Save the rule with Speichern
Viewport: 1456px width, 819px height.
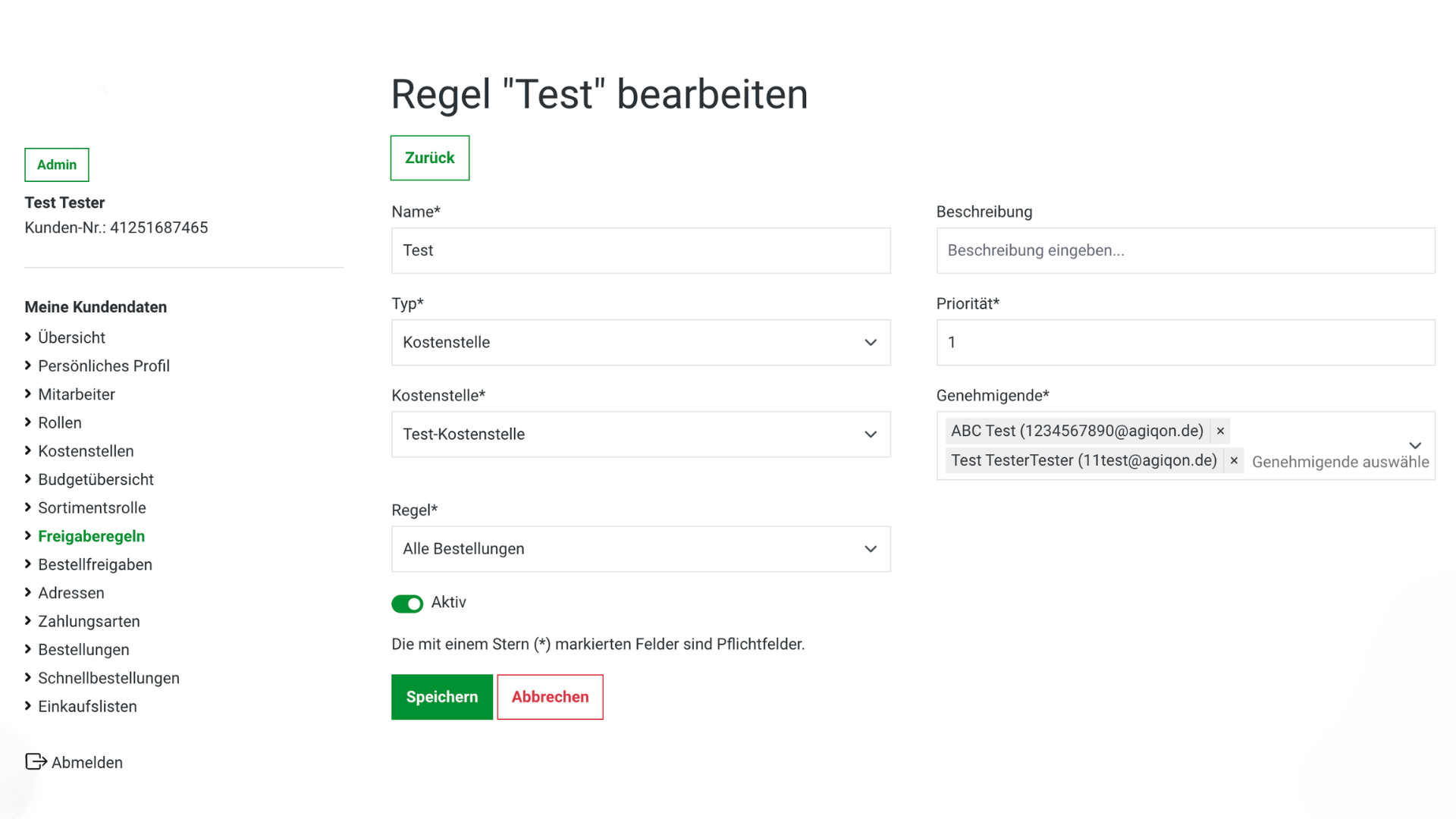tap(441, 696)
